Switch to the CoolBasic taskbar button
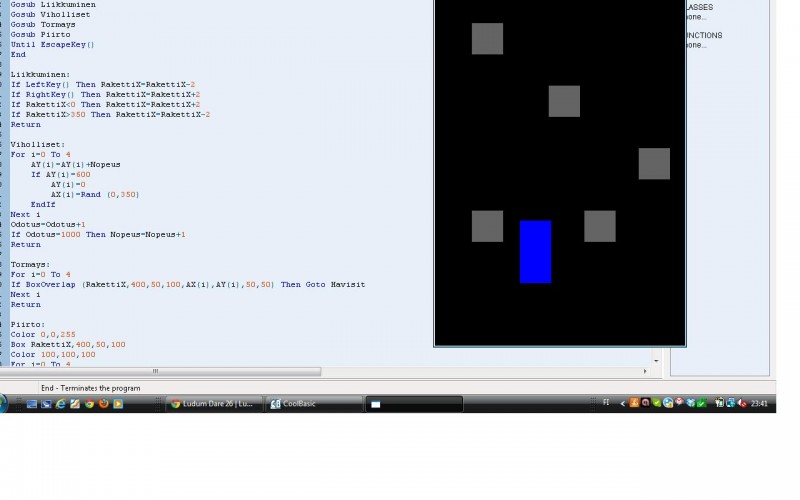 point(314,404)
